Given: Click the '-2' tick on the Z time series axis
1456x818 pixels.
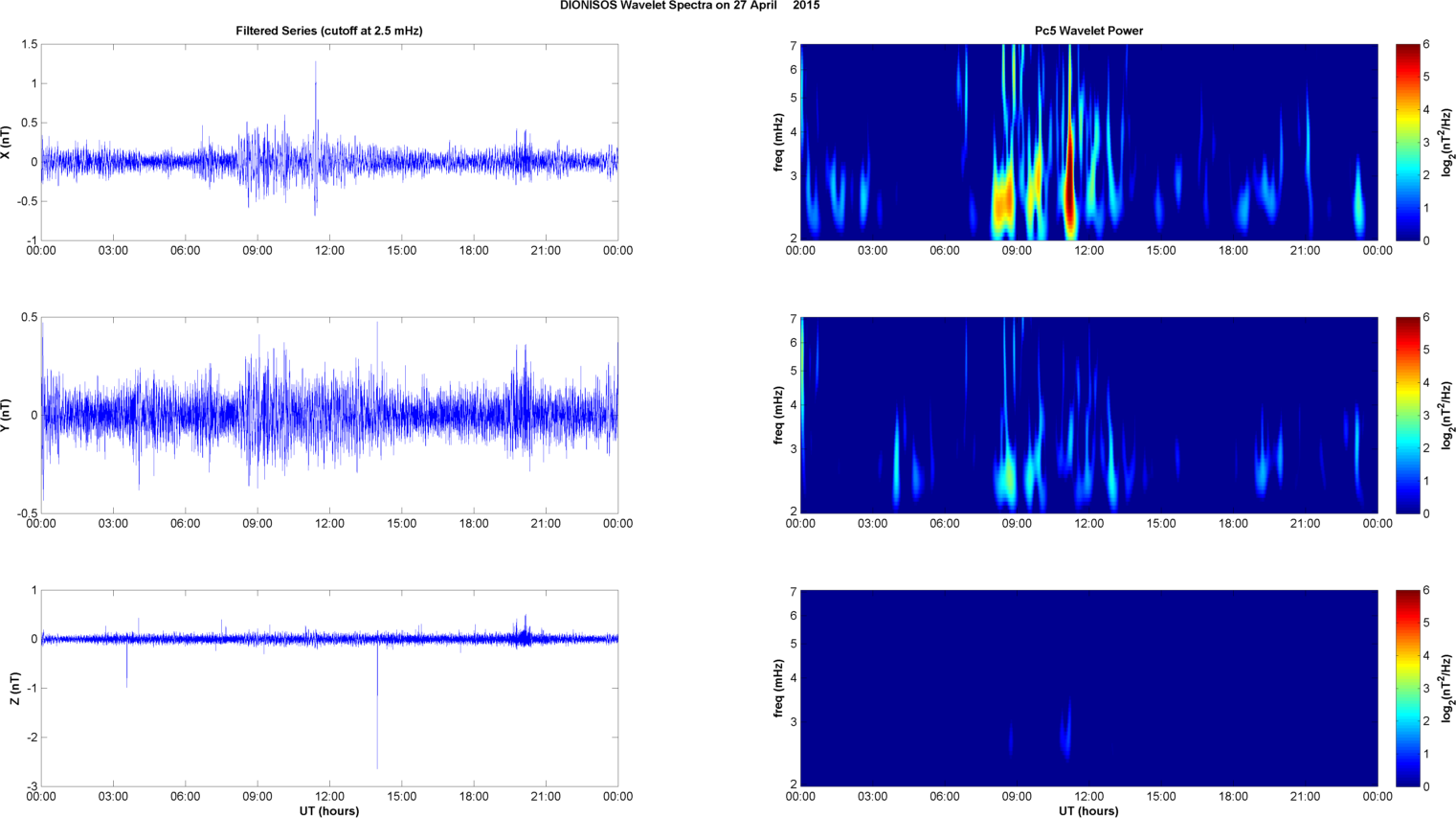Looking at the screenshot, I should tap(34, 738).
